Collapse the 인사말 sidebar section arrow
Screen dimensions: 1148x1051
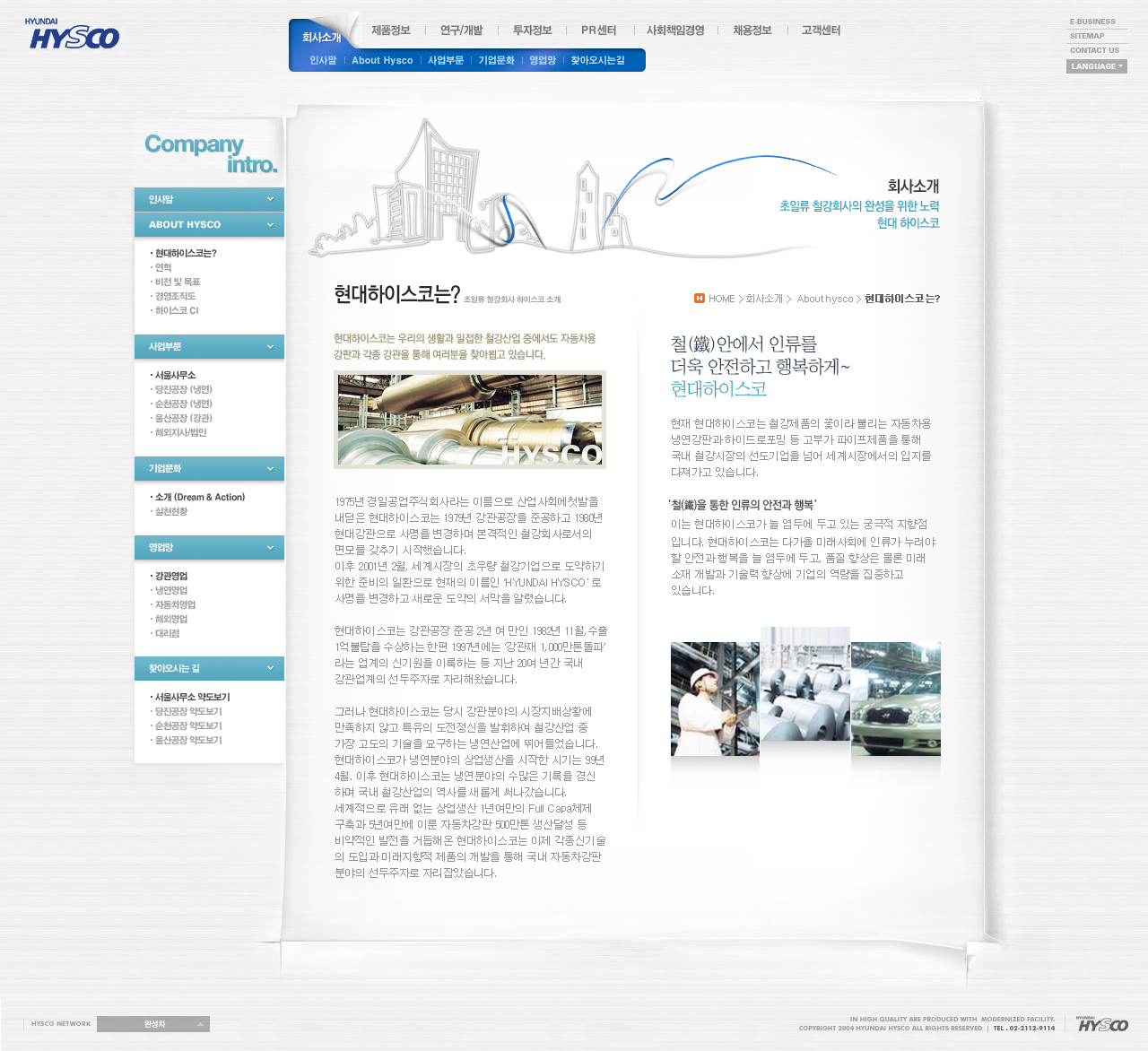(x=270, y=199)
